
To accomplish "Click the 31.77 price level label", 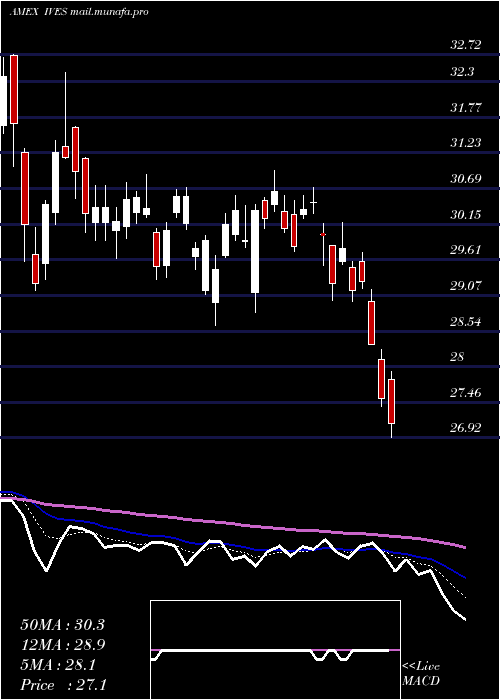I will pyautogui.click(x=466, y=107).
